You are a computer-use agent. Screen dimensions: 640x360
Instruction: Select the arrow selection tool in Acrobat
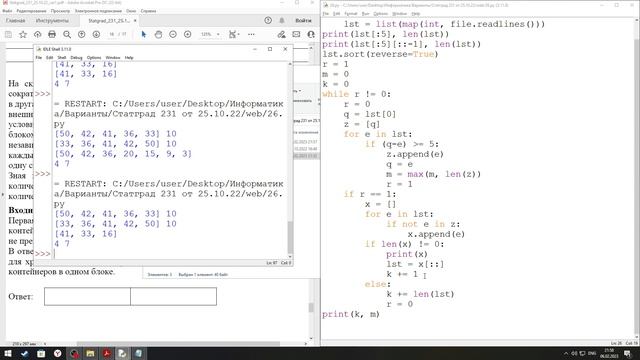[143, 34]
